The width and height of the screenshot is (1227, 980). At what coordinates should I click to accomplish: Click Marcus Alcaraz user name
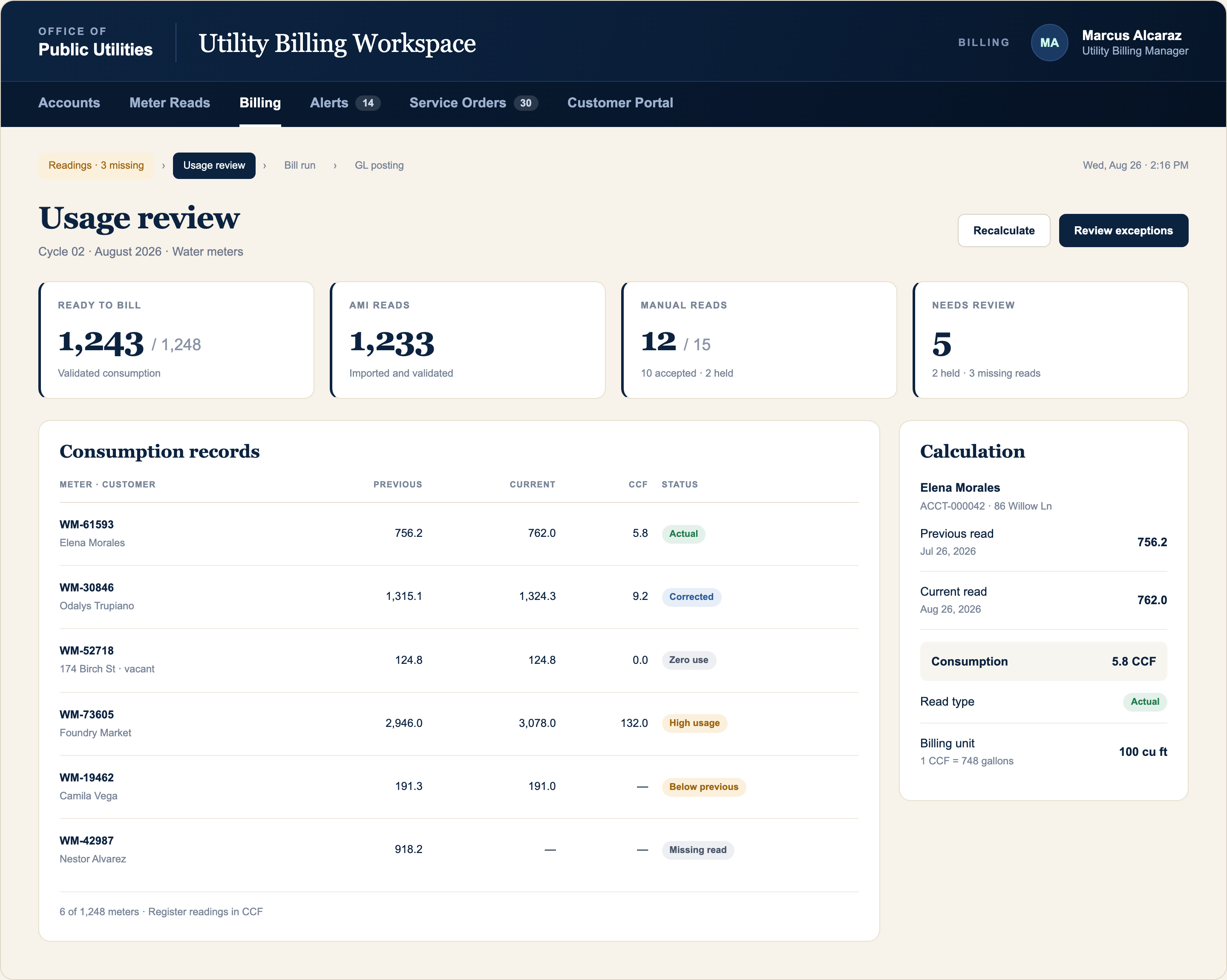pyautogui.click(x=1132, y=35)
